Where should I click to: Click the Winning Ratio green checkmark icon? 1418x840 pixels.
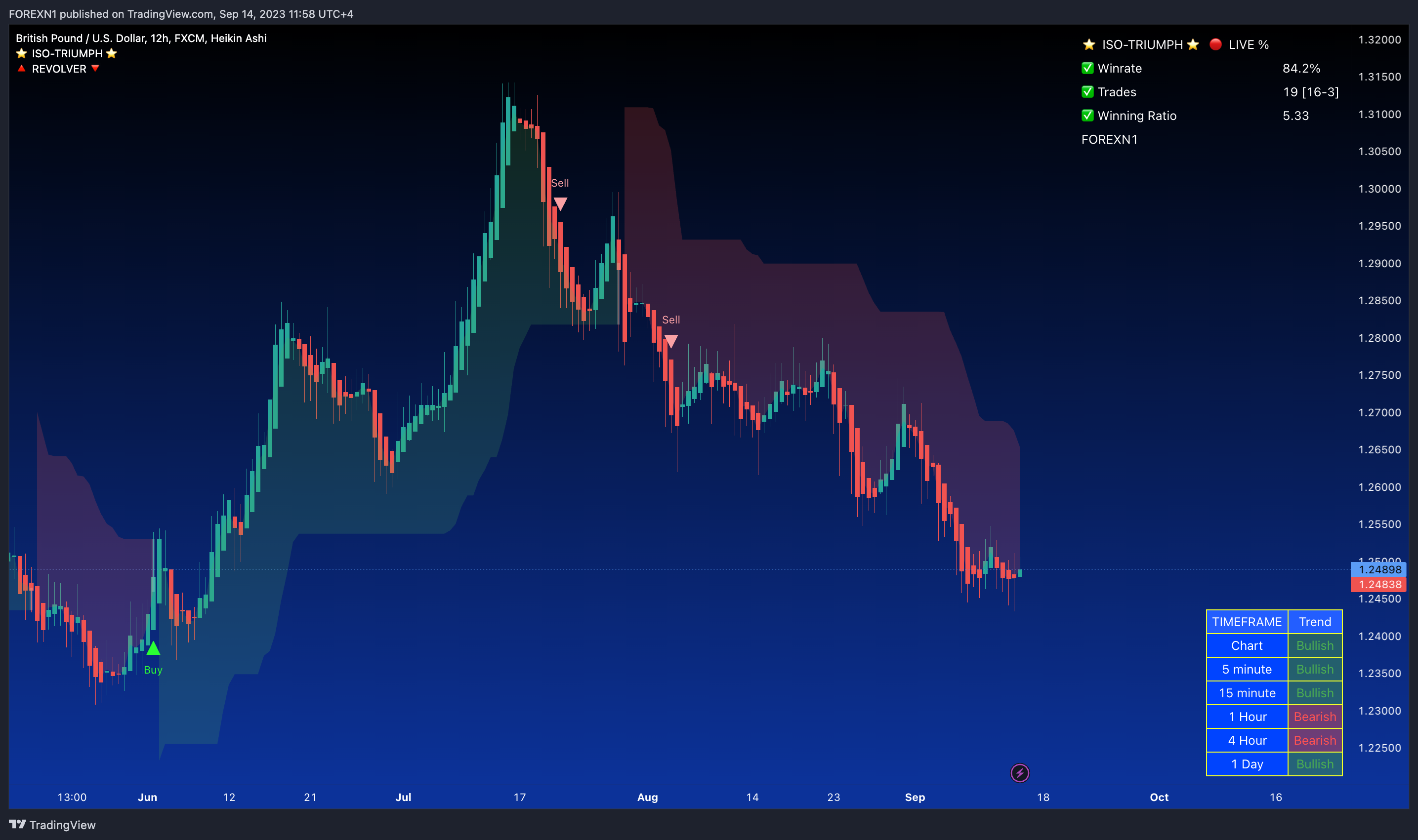point(1087,116)
